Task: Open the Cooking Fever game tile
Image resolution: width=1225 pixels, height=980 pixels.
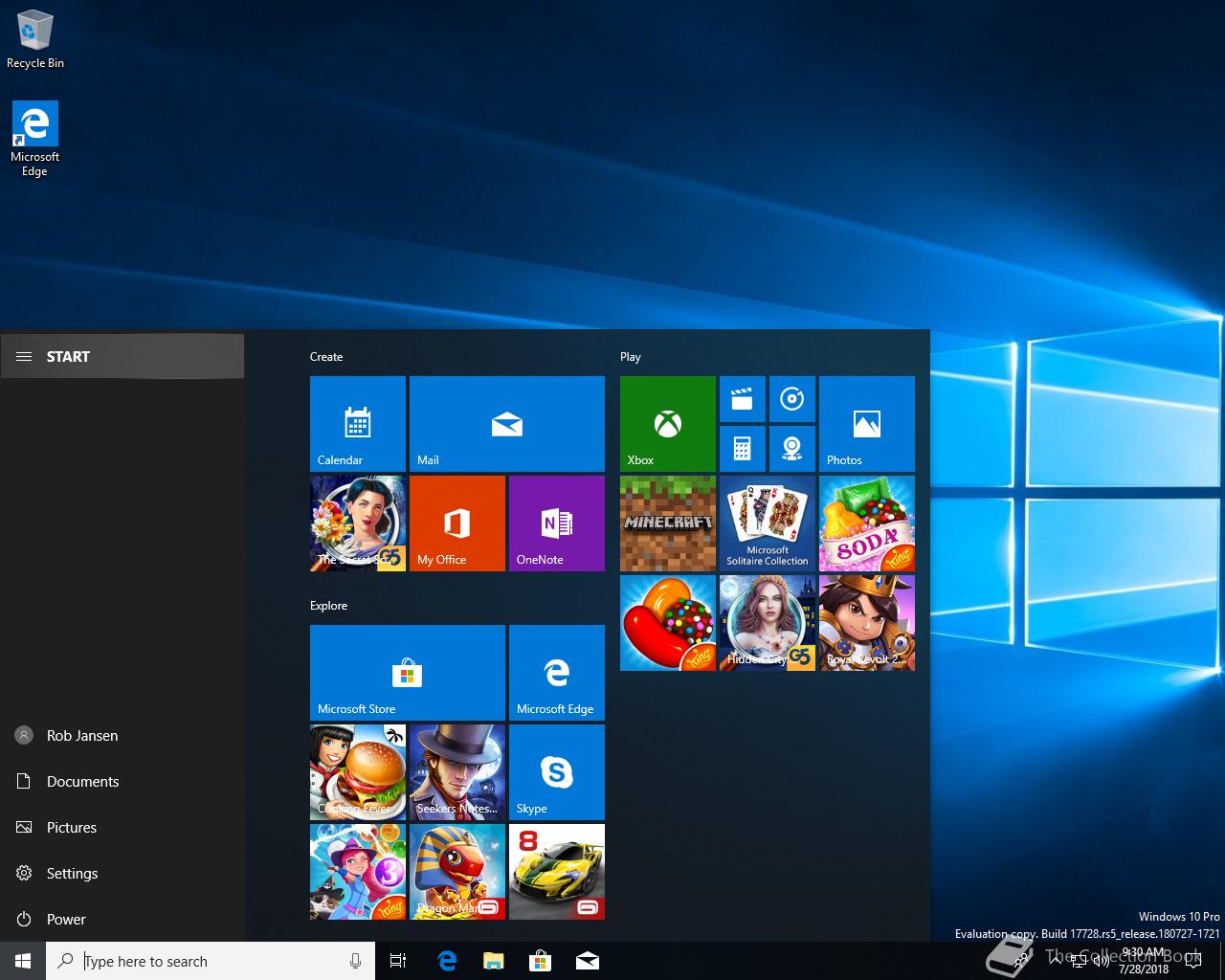Action: click(x=358, y=772)
